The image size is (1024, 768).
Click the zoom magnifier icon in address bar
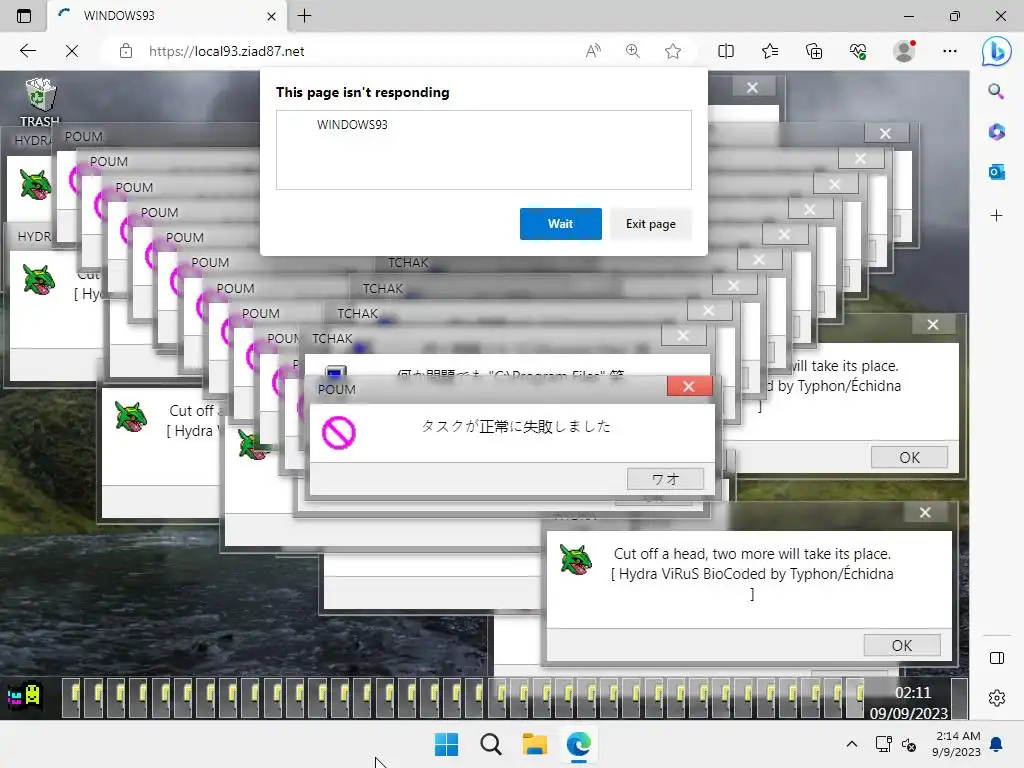pyautogui.click(x=632, y=51)
